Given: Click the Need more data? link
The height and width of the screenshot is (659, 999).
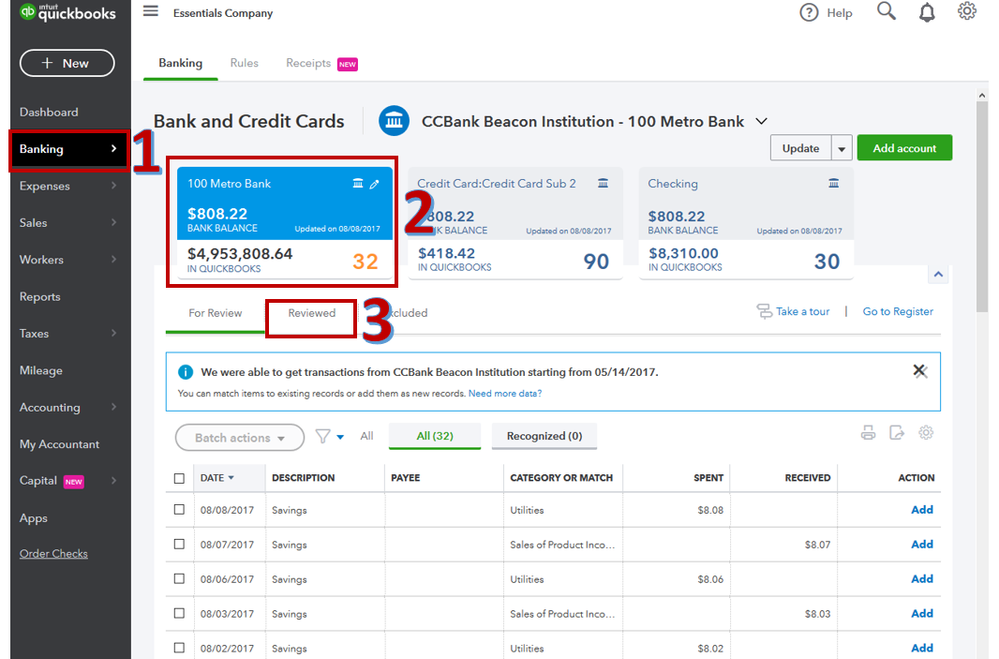Looking at the screenshot, I should tap(505, 393).
